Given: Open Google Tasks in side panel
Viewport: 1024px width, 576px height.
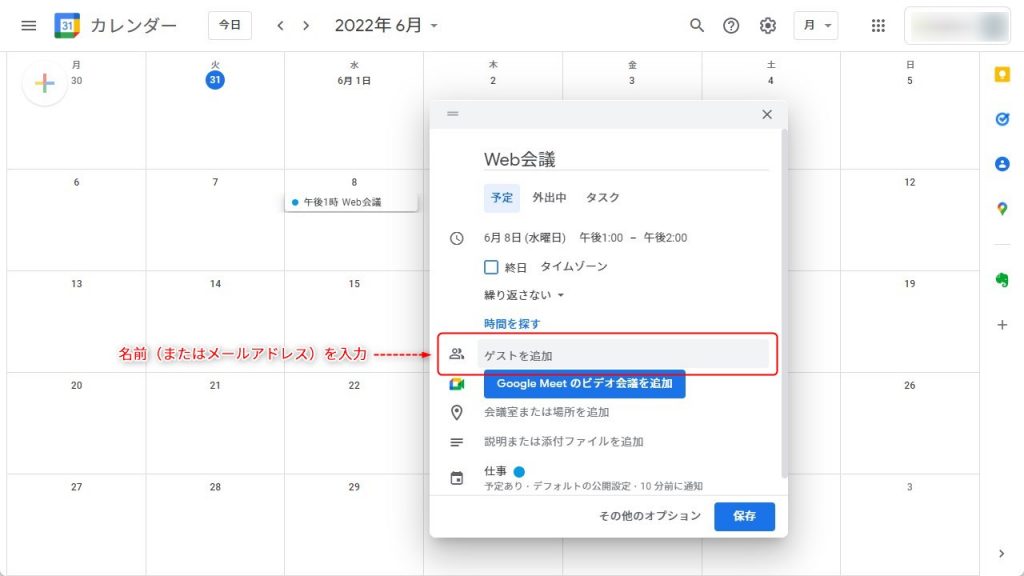Looking at the screenshot, I should (x=1002, y=119).
